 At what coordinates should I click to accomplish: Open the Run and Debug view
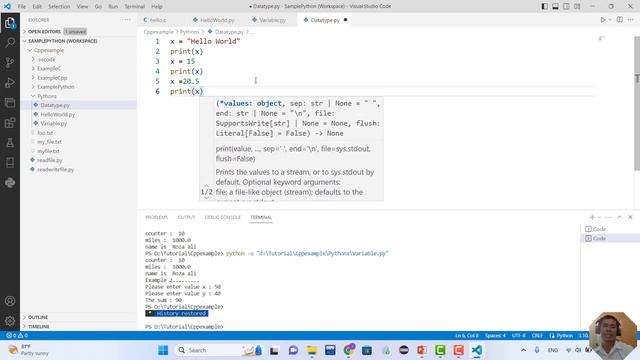pos(10,82)
